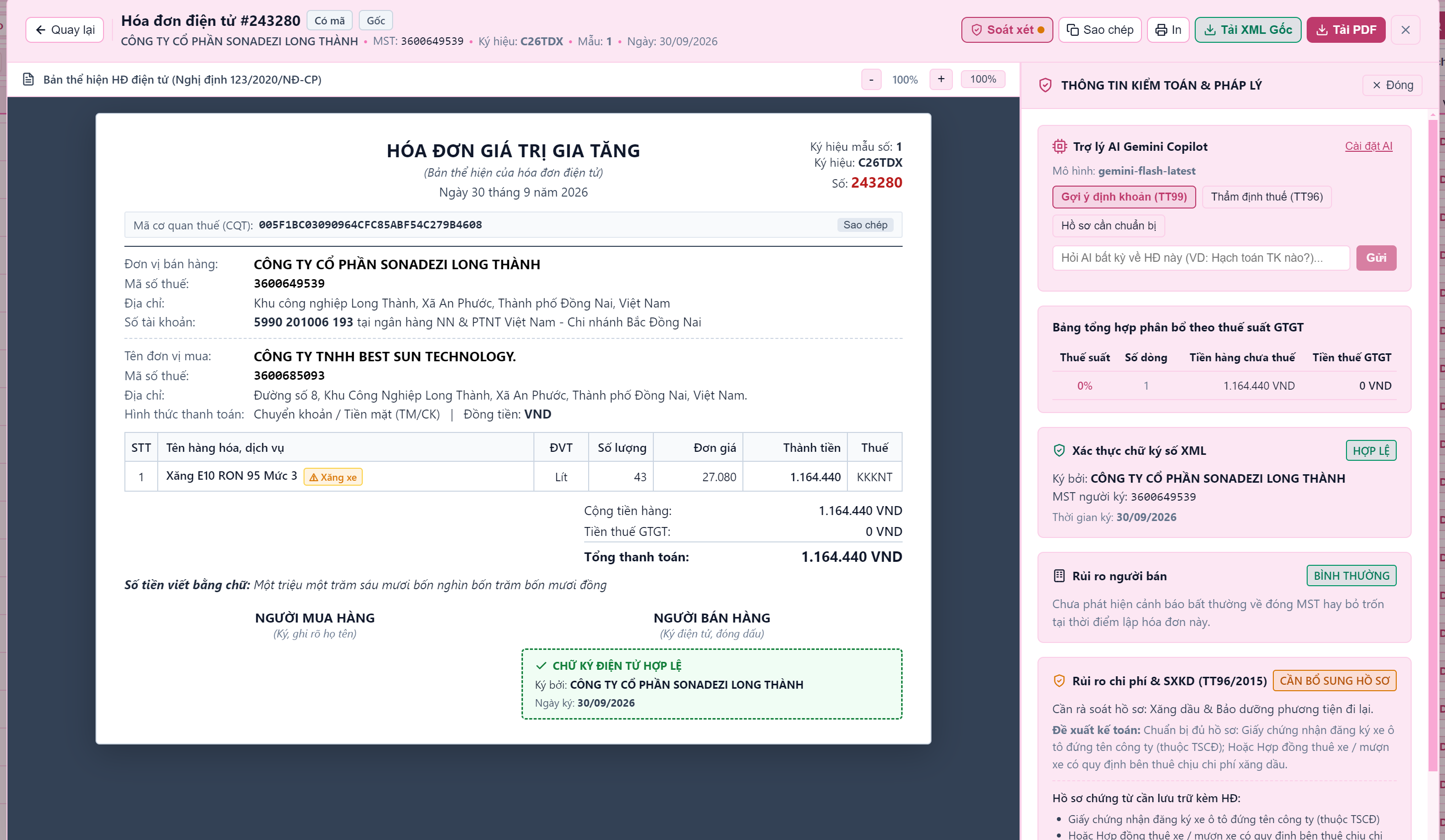Viewport: 1445px width, 840px height.
Task: Zoom out using the minus button
Action: coord(871,79)
